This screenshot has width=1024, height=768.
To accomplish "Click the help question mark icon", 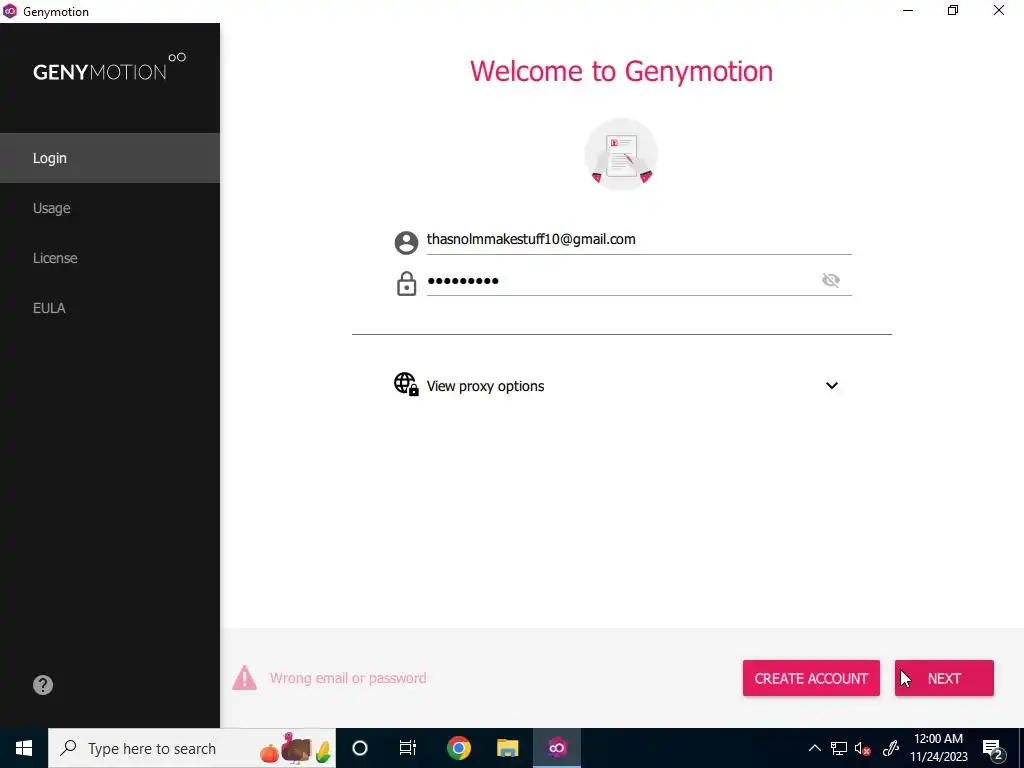I will (43, 684).
